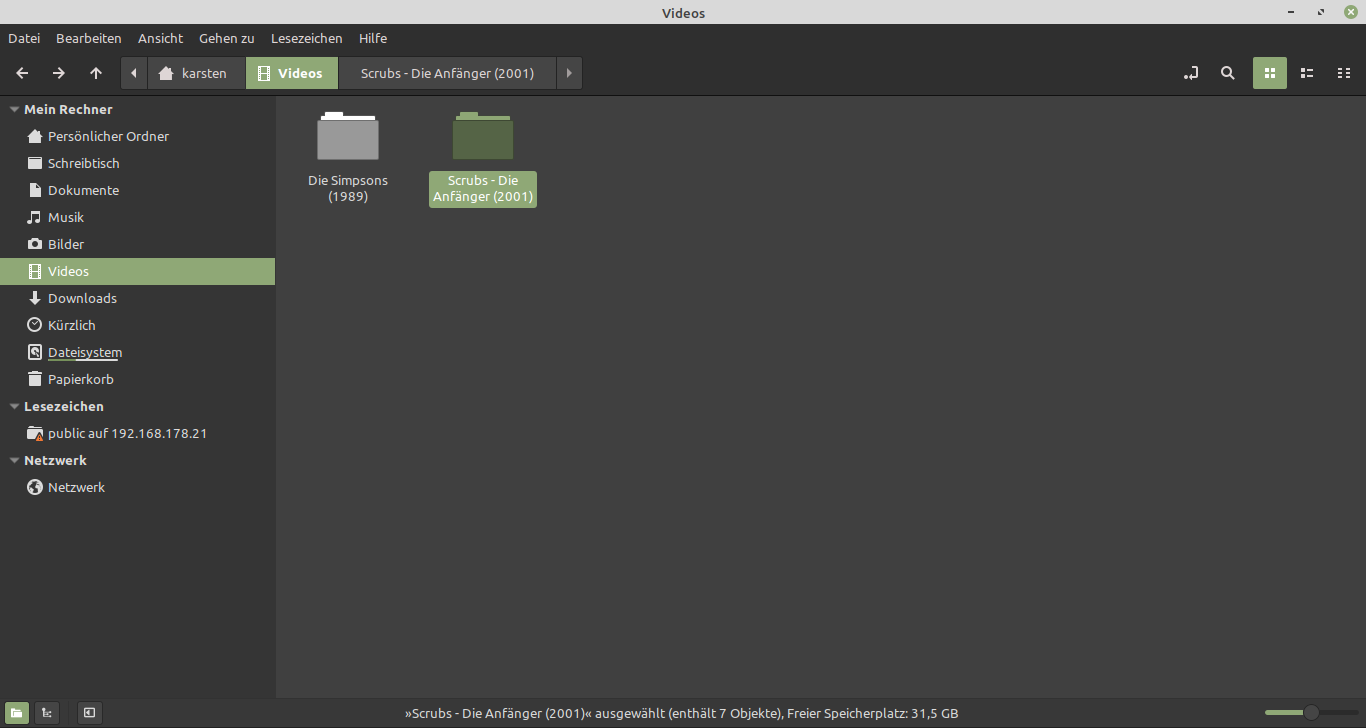Go back with the left arrow button
The image size is (1366, 728).
pos(22,73)
